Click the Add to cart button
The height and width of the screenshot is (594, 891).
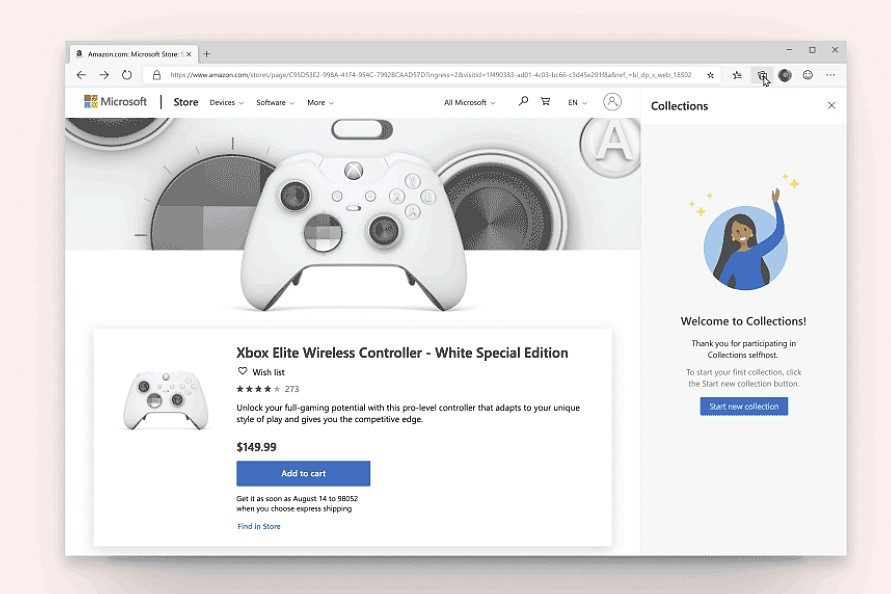click(x=303, y=473)
